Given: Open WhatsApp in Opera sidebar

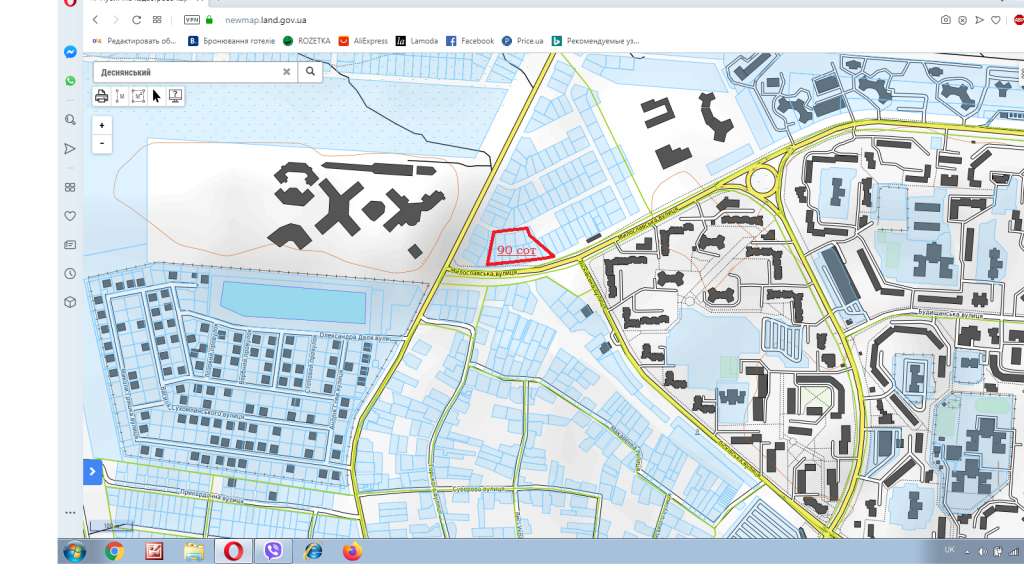Looking at the screenshot, I should [71, 81].
